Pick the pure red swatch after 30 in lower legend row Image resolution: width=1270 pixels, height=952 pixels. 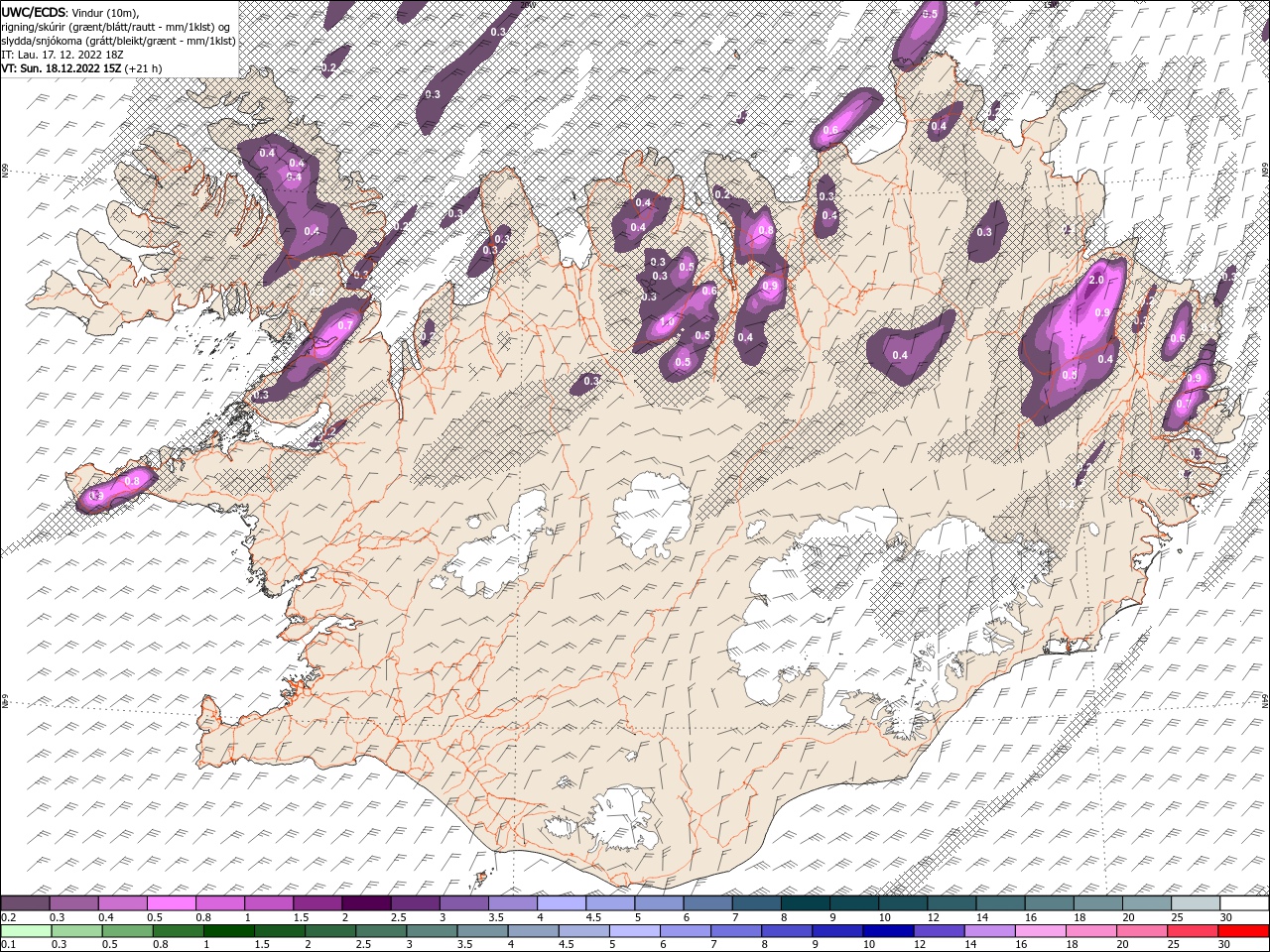[x=1243, y=931]
